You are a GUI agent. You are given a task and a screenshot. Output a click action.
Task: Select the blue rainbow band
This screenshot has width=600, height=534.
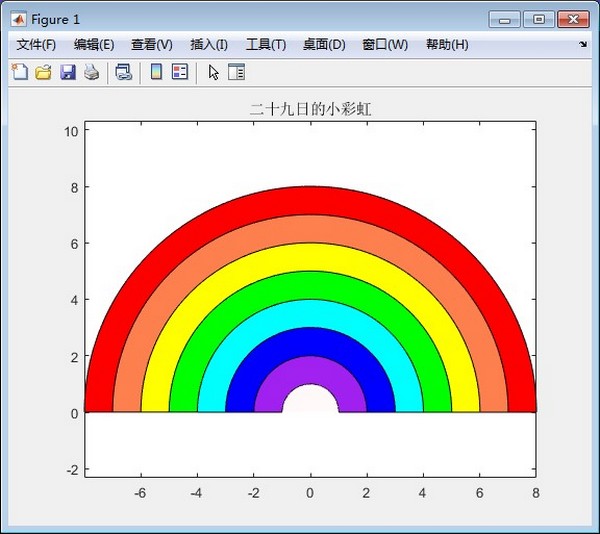point(310,341)
